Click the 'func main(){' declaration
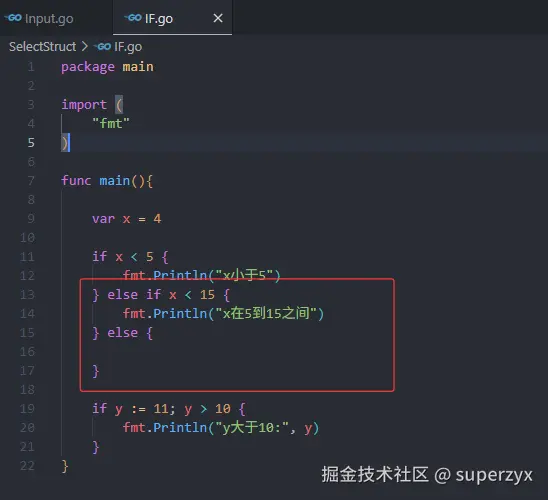Screen dimensions: 548x500 click(107, 181)
